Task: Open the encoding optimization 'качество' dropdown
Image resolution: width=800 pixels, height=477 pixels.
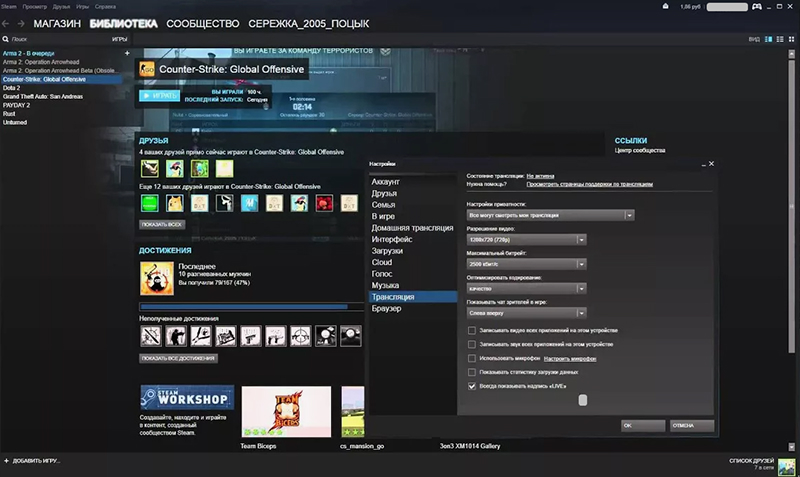Action: pyautogui.click(x=527, y=289)
